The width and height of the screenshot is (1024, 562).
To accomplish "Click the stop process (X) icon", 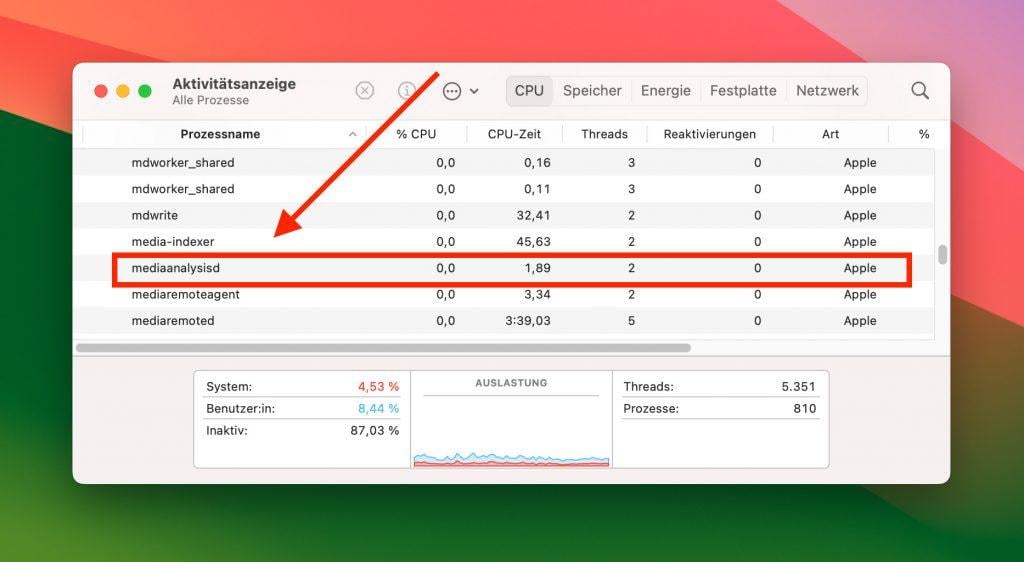I will click(x=364, y=91).
